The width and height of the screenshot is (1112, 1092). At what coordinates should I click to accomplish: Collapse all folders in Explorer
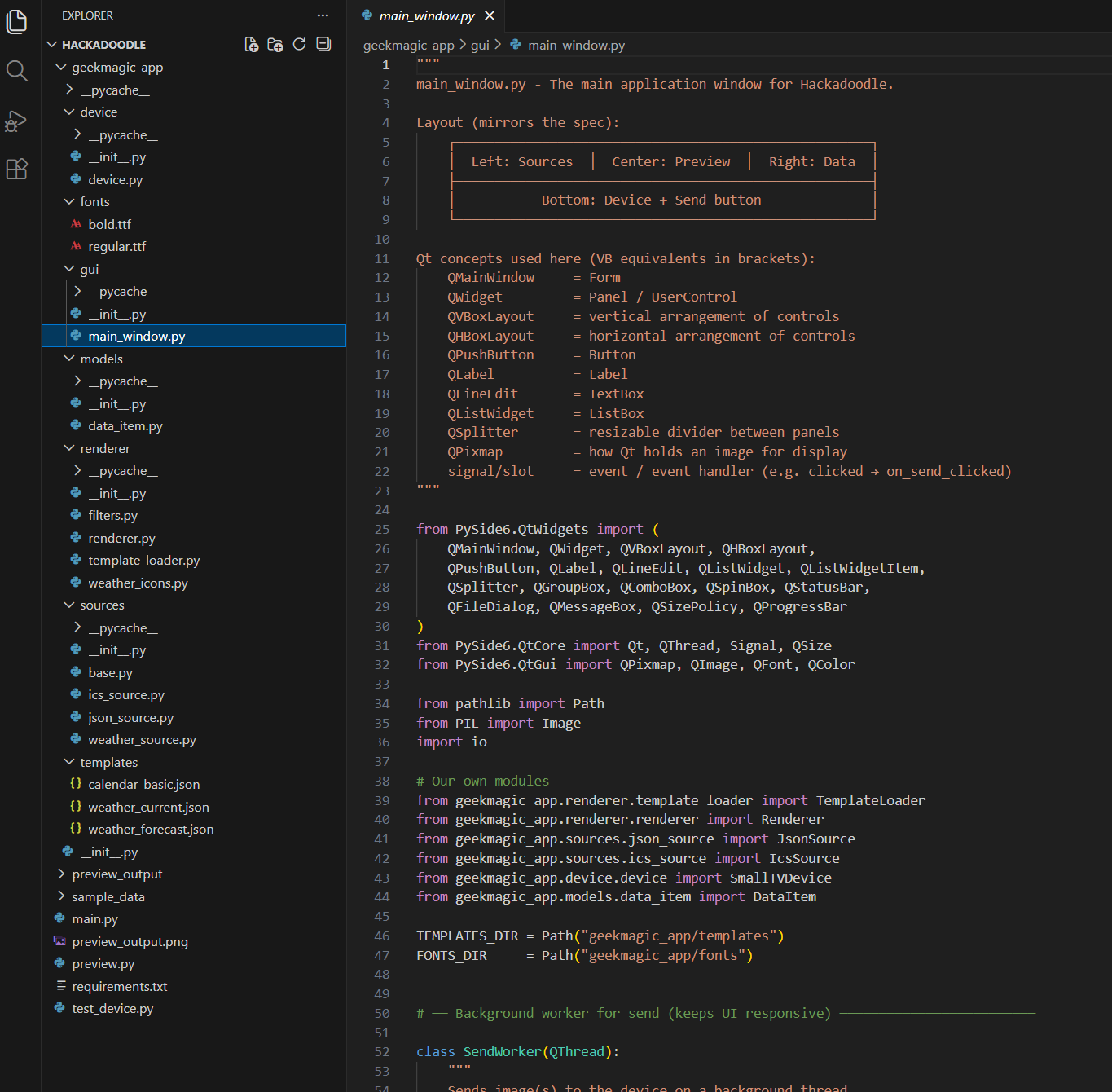coord(323,45)
